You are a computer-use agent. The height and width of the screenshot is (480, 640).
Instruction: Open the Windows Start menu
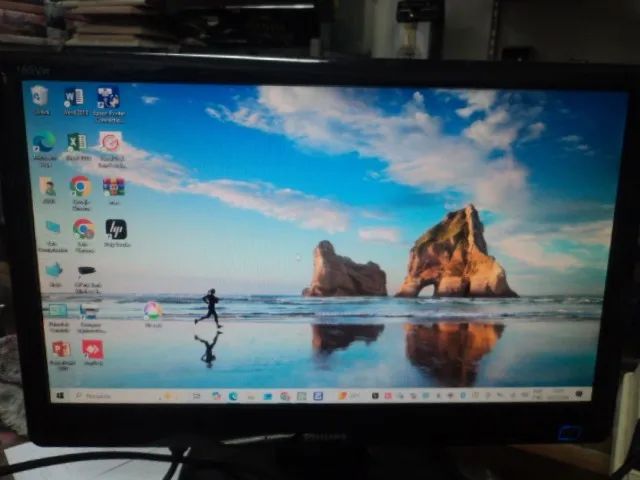pyautogui.click(x=60, y=396)
